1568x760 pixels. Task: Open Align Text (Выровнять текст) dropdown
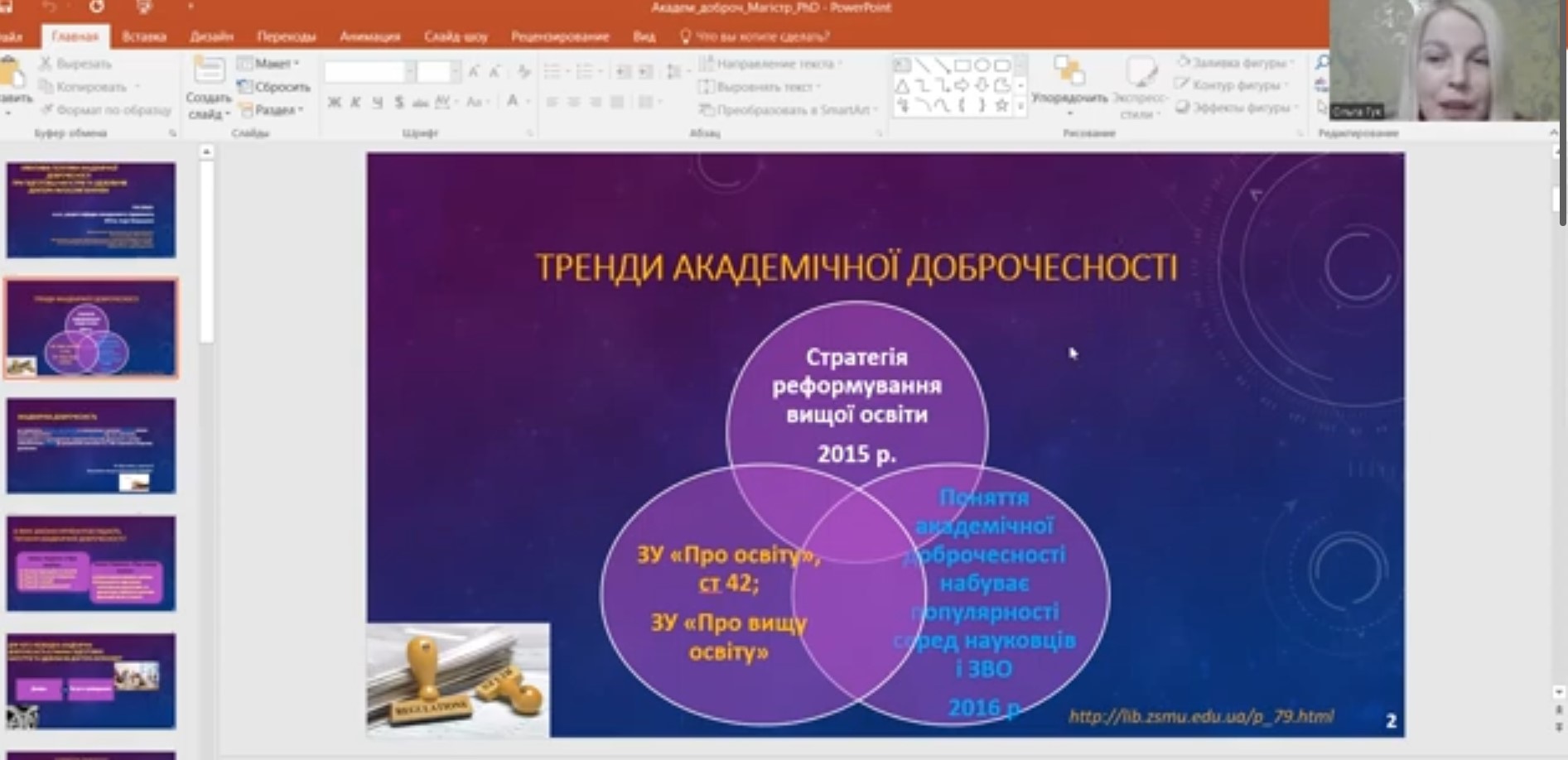tap(760, 86)
